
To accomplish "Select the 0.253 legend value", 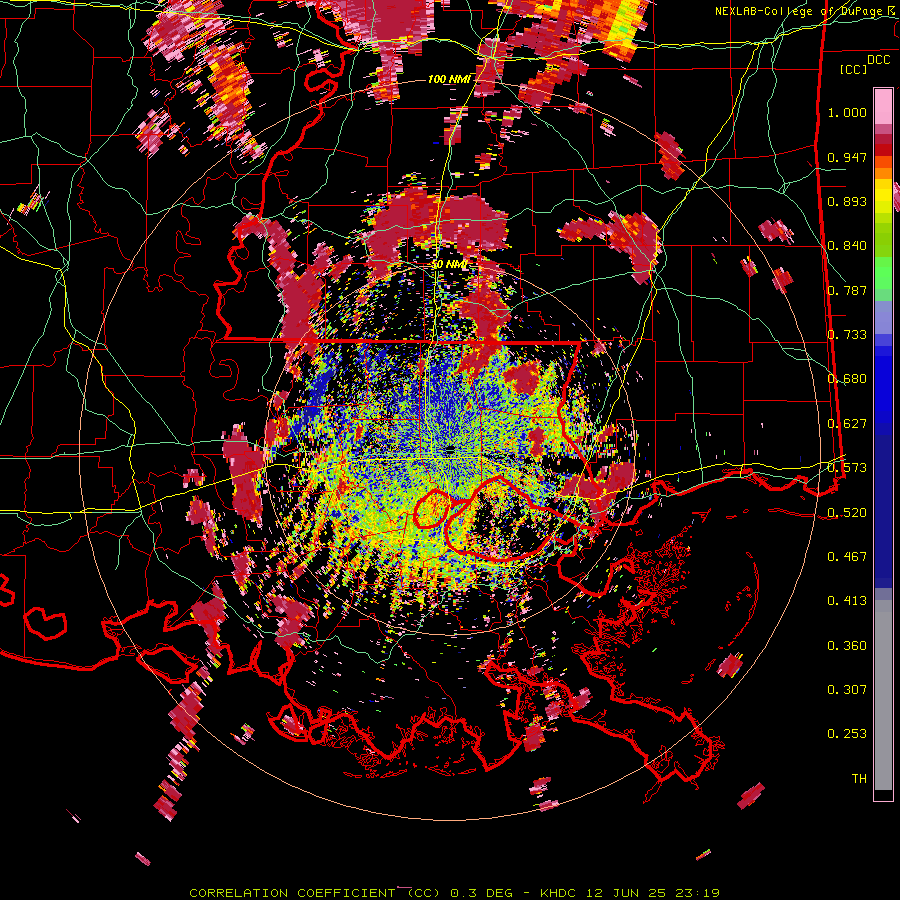I will point(847,734).
